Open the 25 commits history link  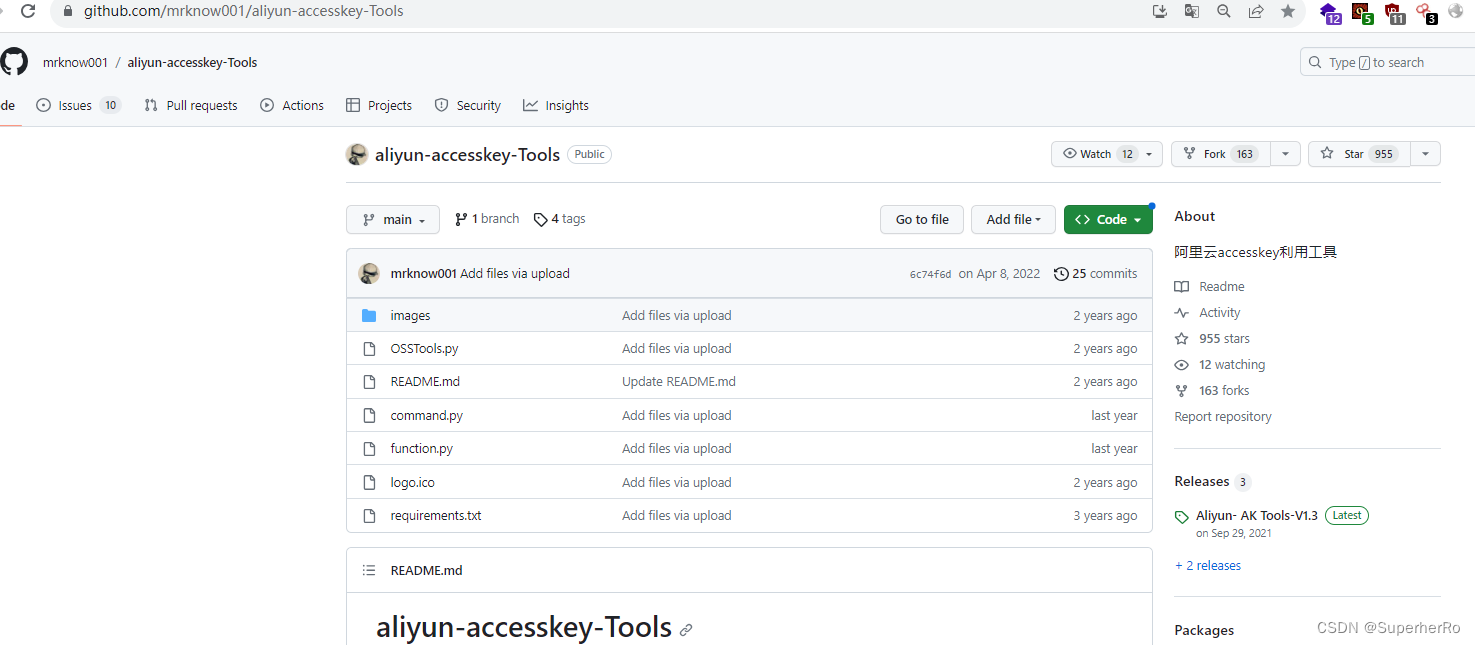1096,274
